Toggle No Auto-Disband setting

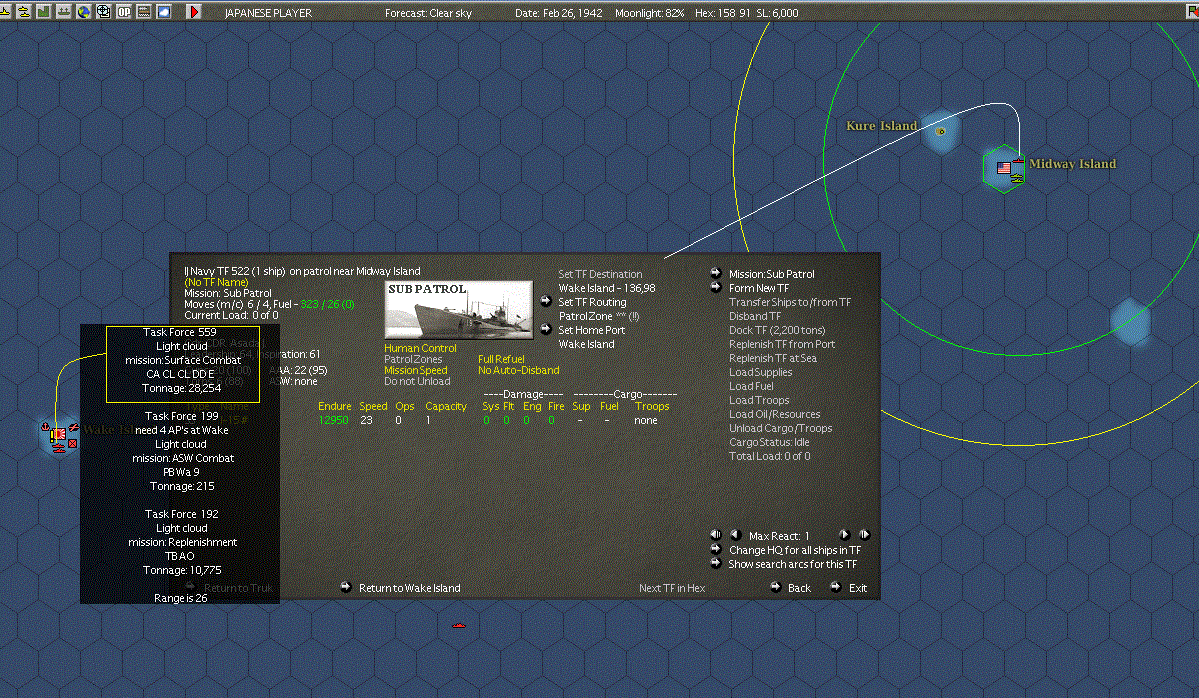tap(518, 370)
